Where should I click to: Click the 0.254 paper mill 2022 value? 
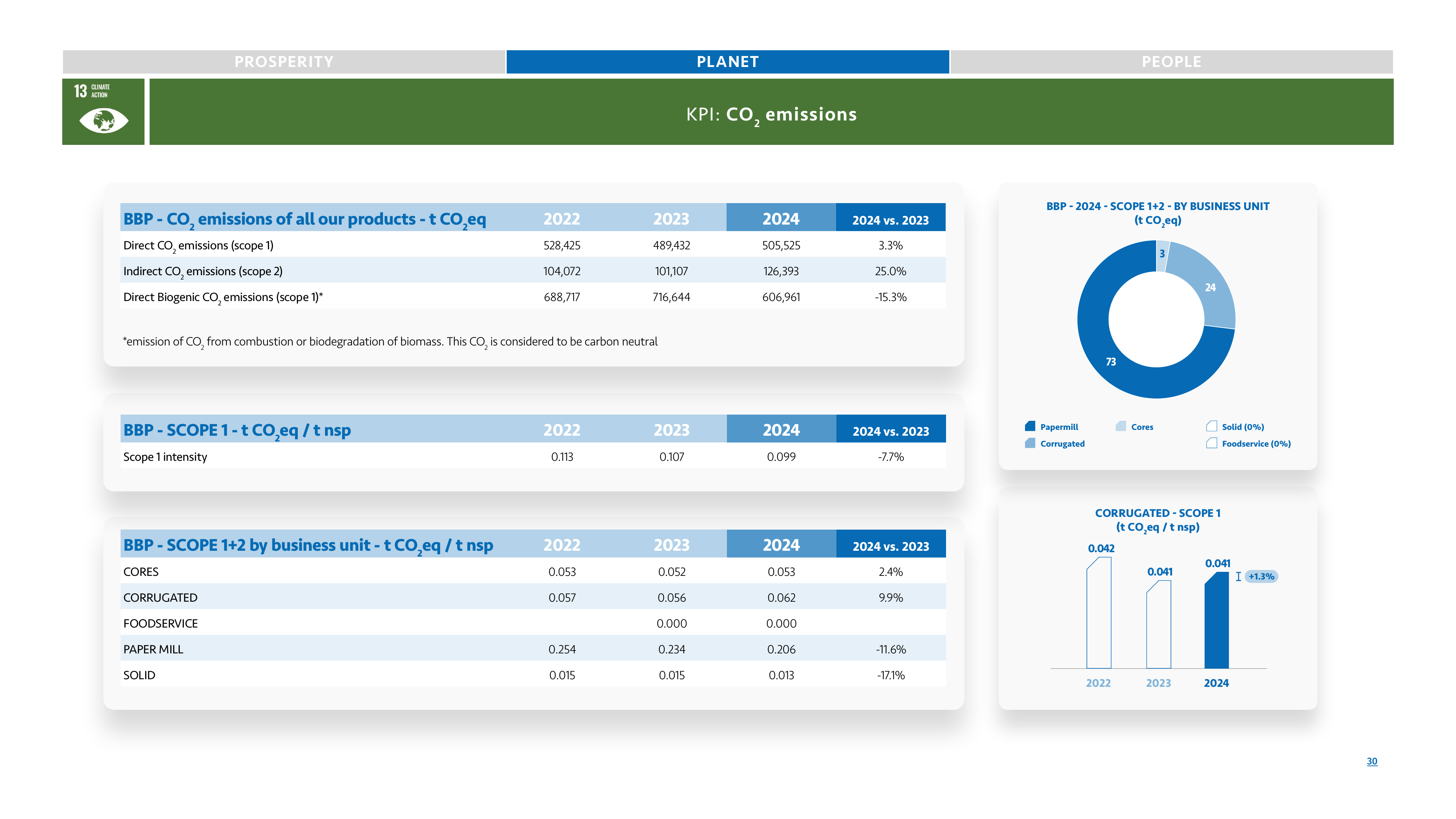tap(562, 649)
